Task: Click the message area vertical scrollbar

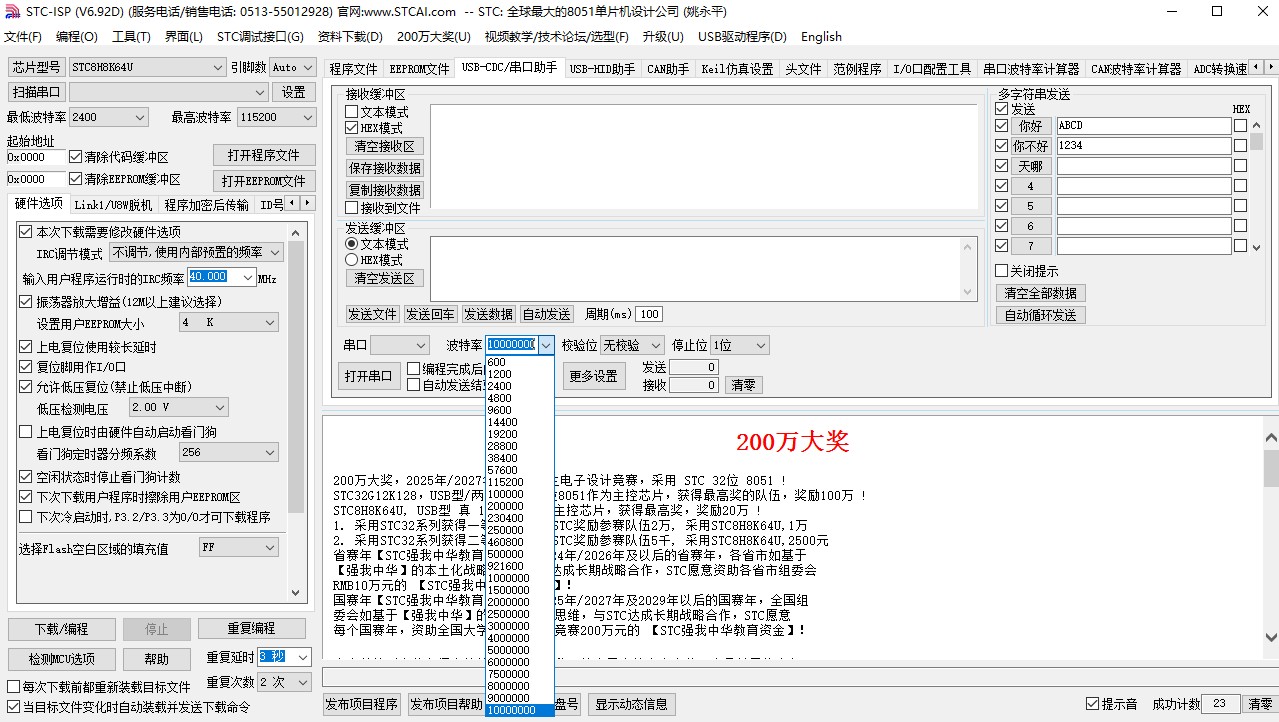Action: click(1270, 540)
